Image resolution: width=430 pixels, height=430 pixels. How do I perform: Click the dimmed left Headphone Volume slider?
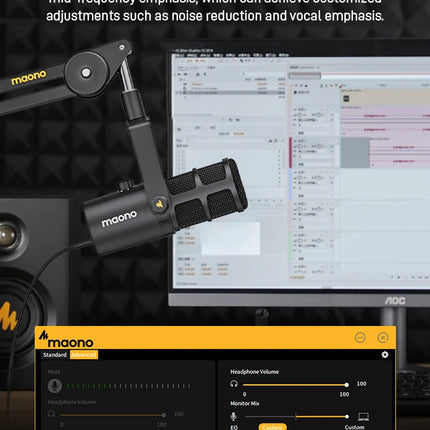pyautogui.click(x=112, y=415)
